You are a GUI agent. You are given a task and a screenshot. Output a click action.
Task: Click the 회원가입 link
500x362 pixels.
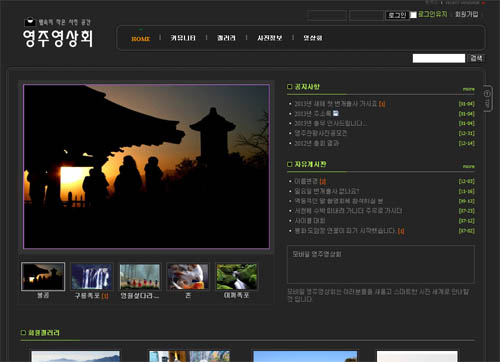[x=467, y=14]
